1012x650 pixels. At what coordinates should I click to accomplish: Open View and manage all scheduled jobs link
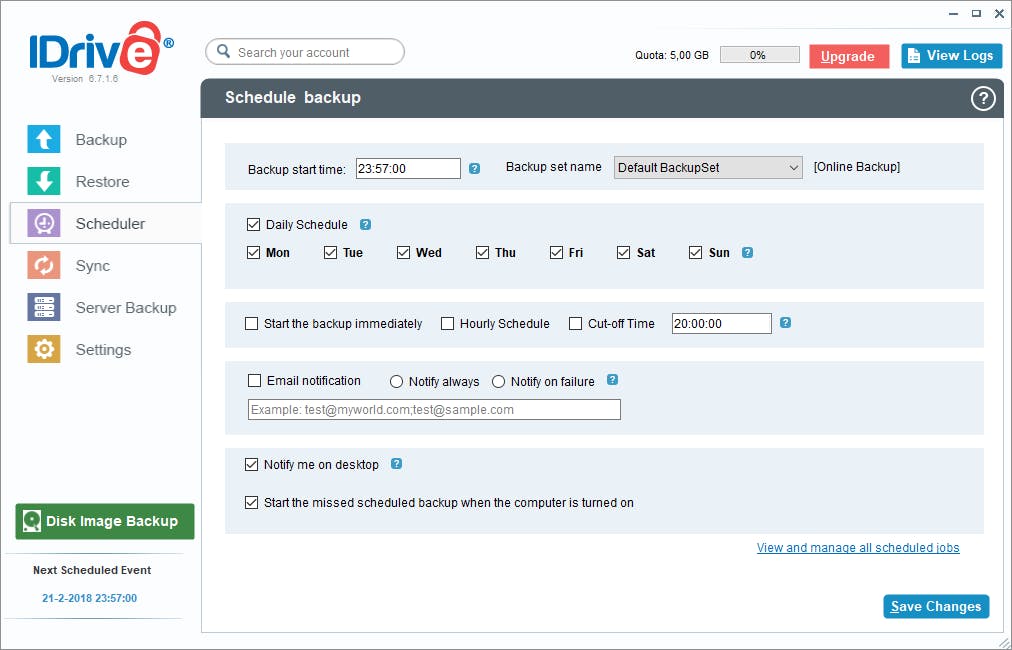(858, 548)
